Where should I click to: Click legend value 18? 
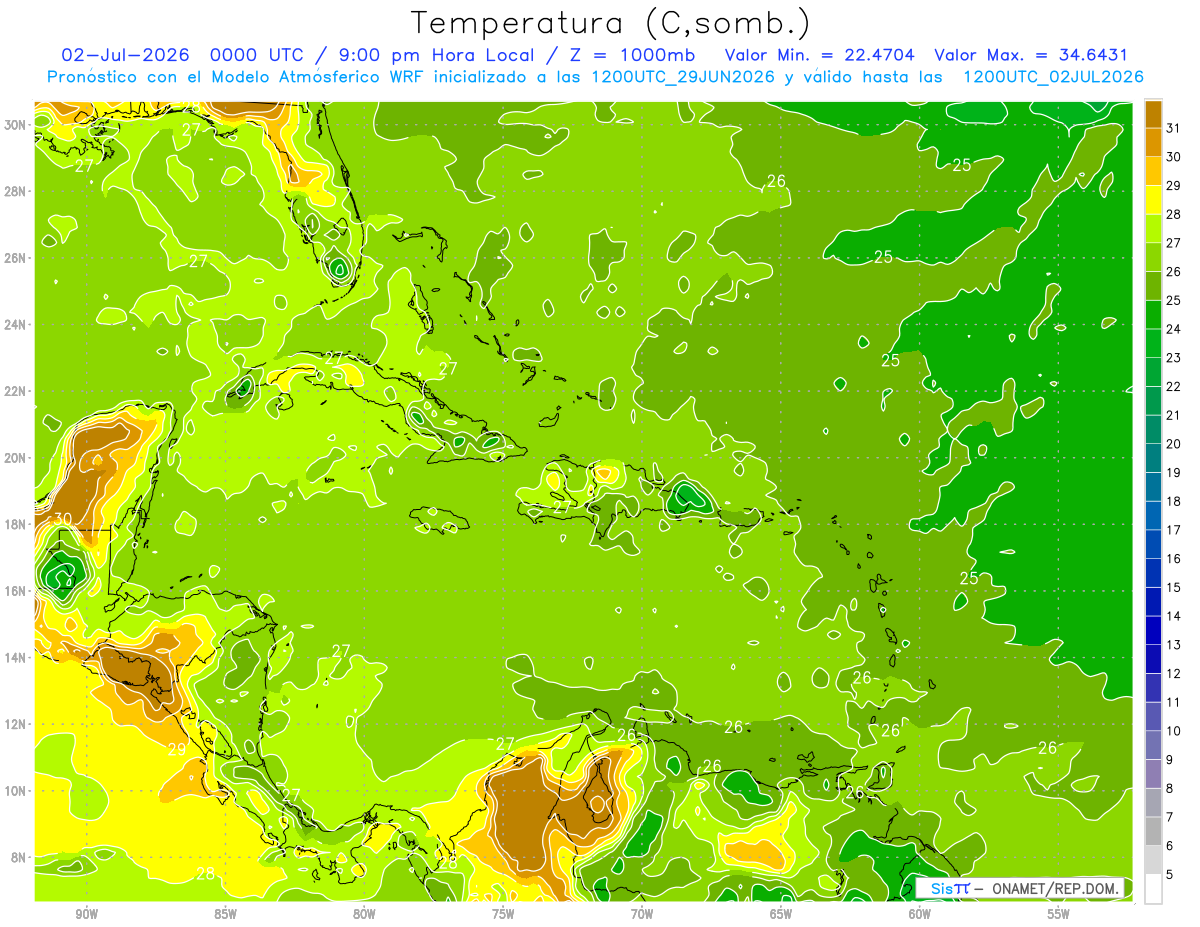point(1174,501)
